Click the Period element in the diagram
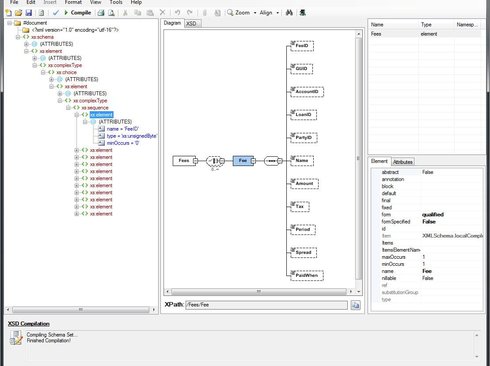Viewport: 490px width, 366px height. (x=303, y=230)
